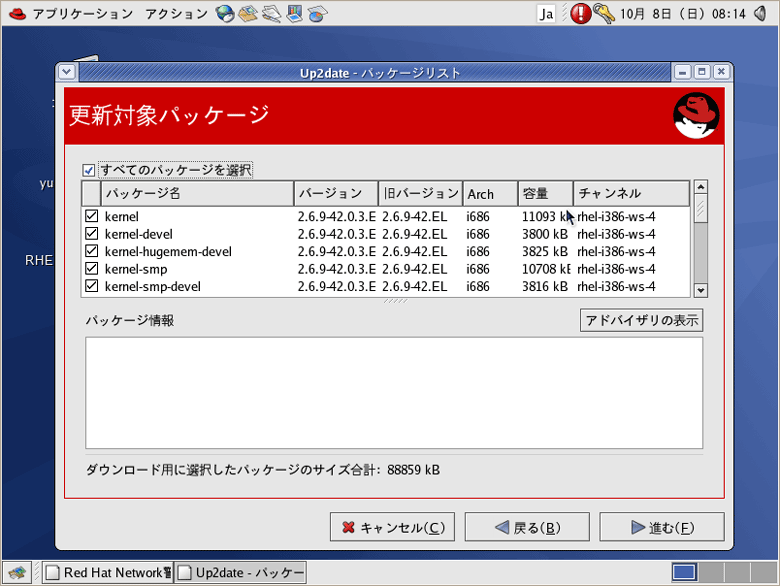Click the Ja input method indicator
Image resolution: width=780 pixels, height=586 pixels.
[546, 14]
